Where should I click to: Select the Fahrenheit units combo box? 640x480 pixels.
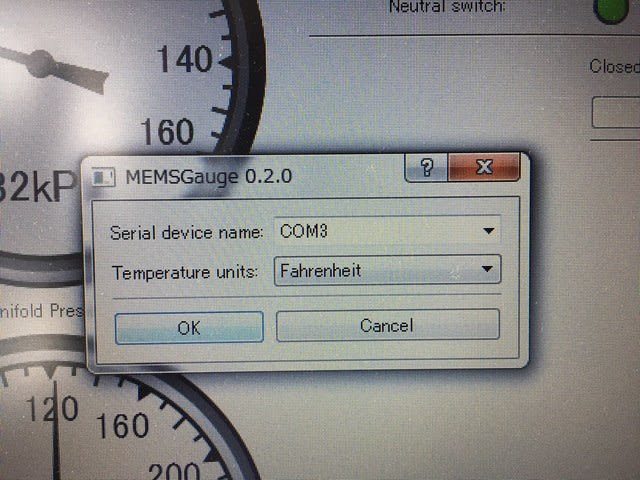387,270
